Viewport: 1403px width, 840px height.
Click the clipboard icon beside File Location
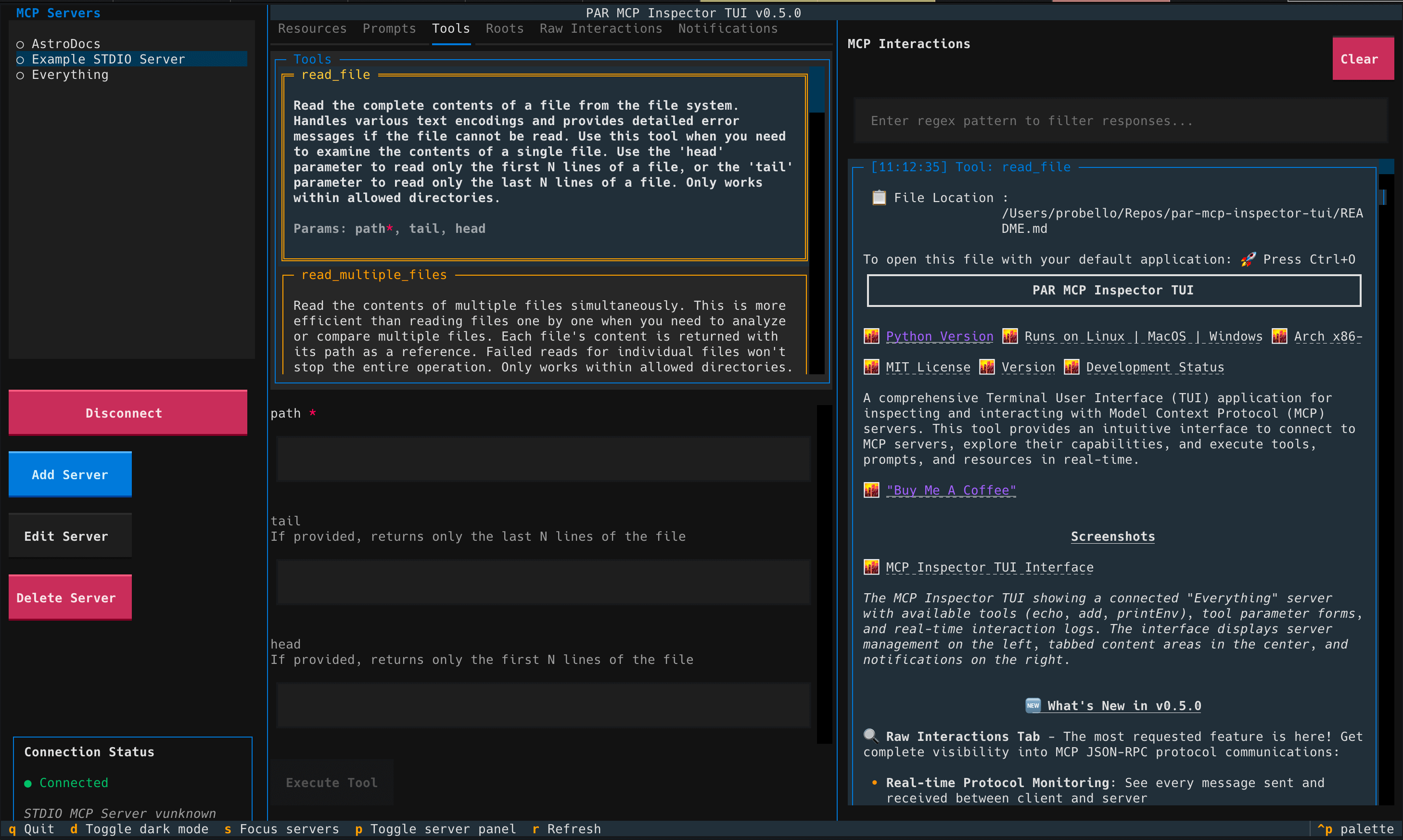pos(879,198)
